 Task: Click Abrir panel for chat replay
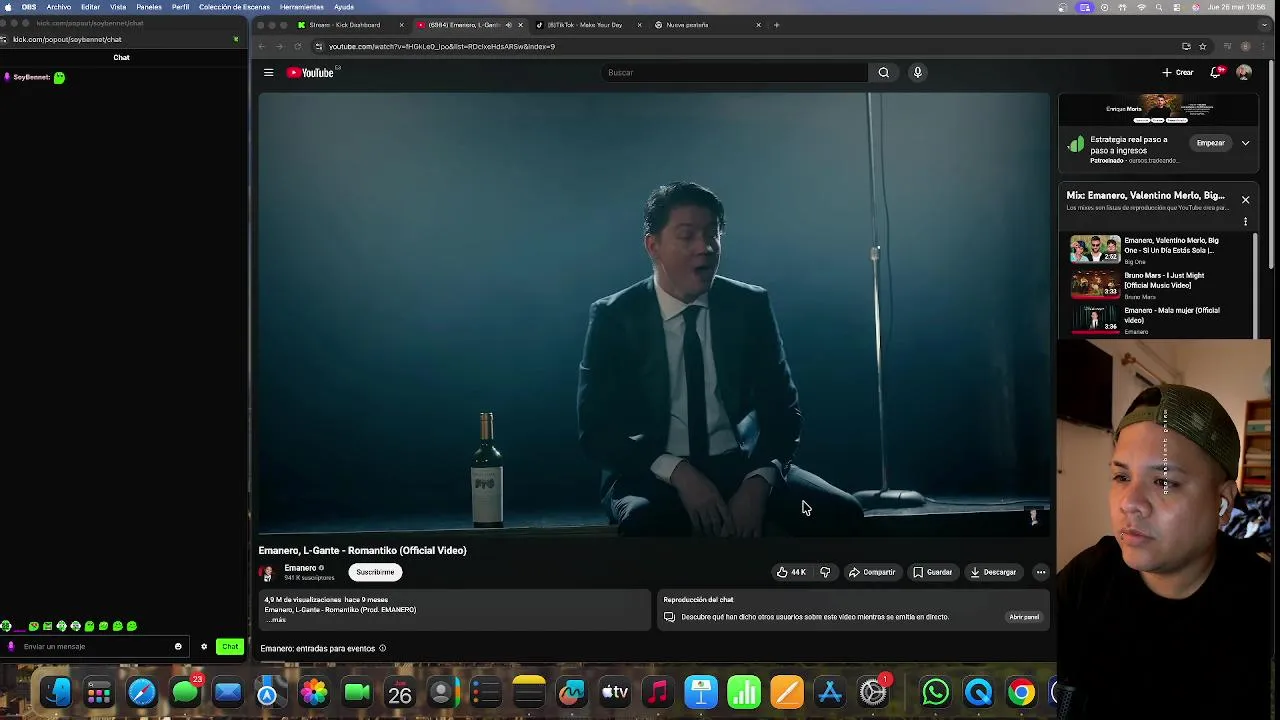1023,617
